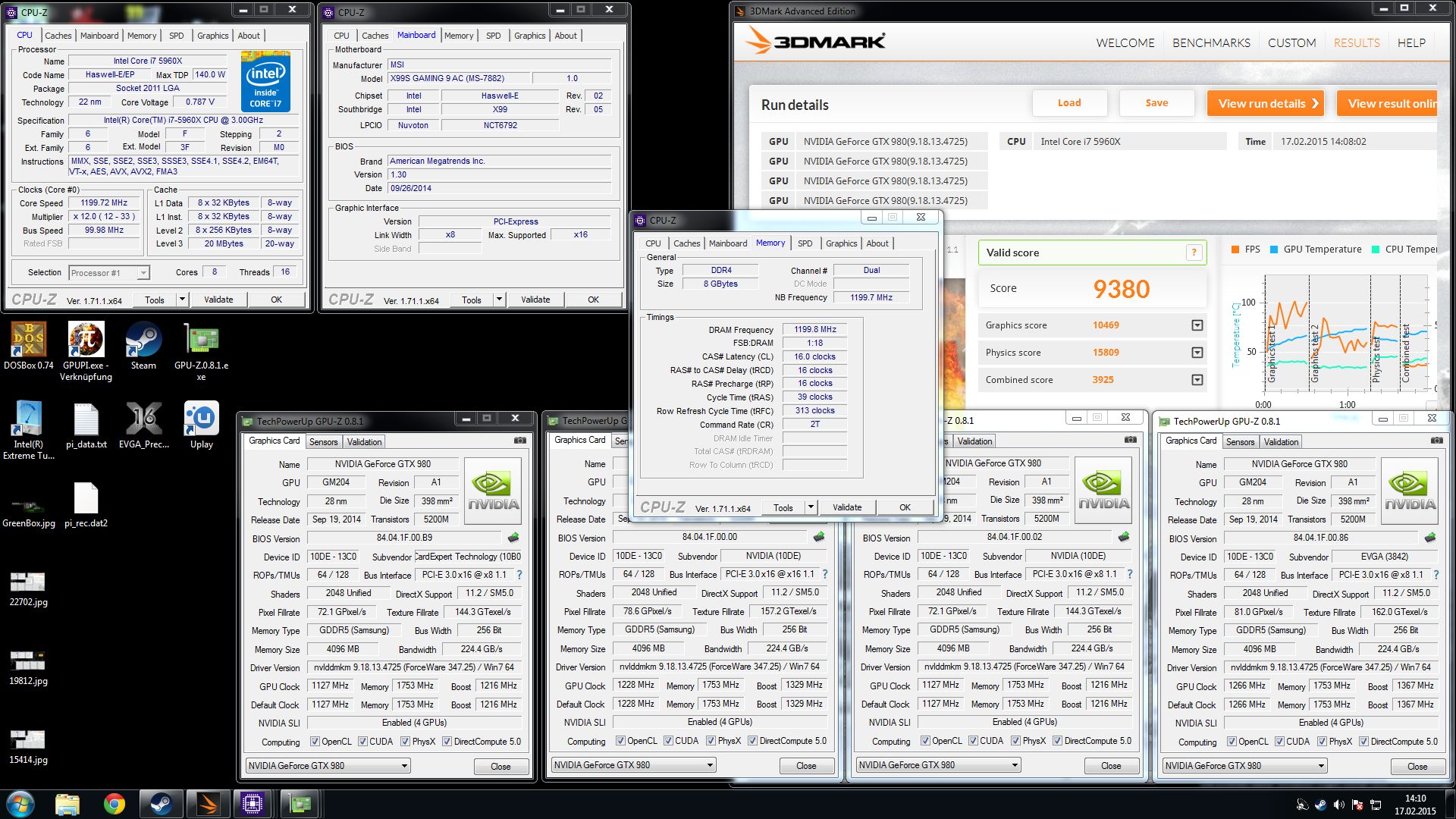Expand Physics score details in 3DMark
This screenshot has height=819, width=1456.
[x=1197, y=353]
